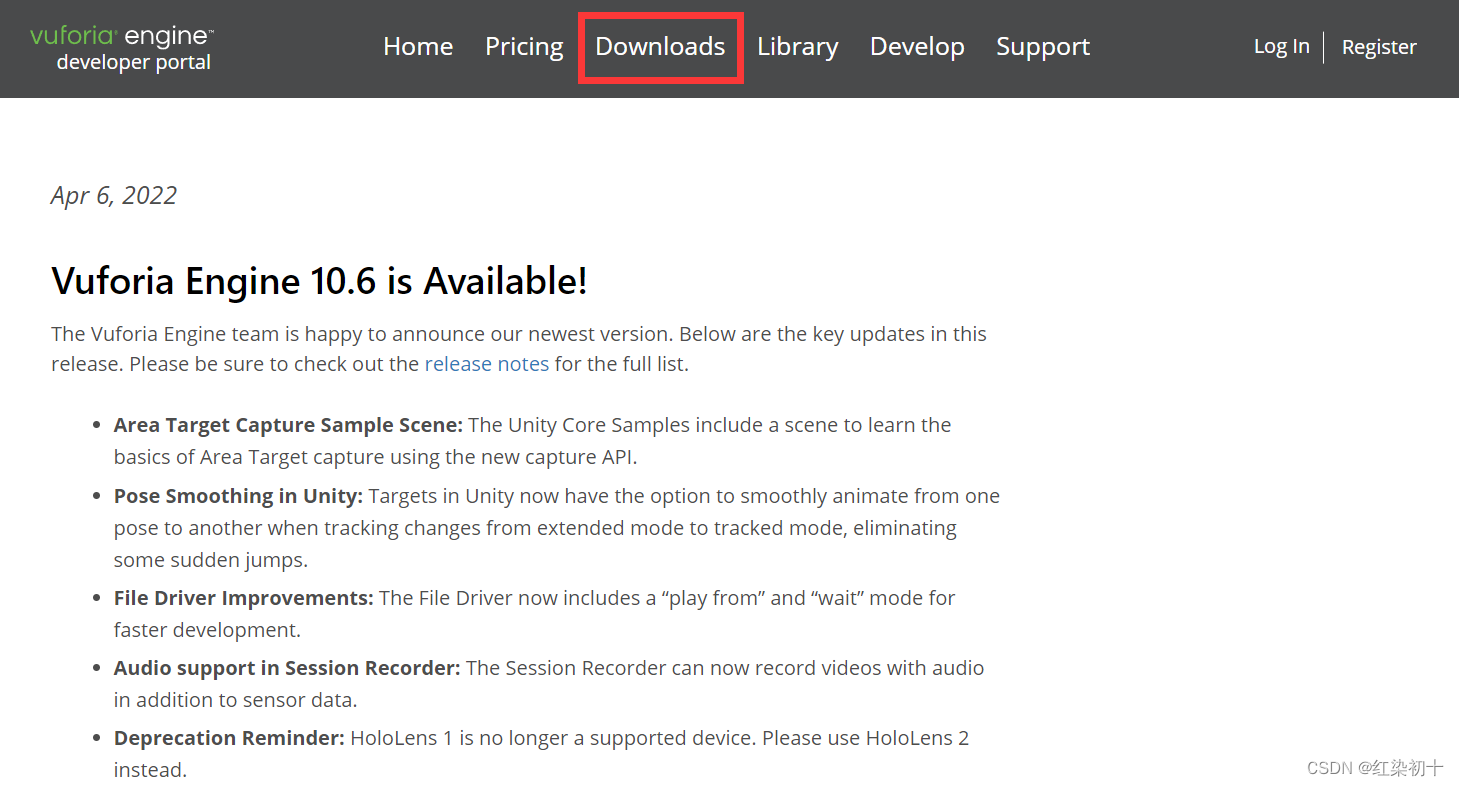The height and width of the screenshot is (786, 1459).
Task: Open the Downloads menu item
Action: pyautogui.click(x=660, y=47)
